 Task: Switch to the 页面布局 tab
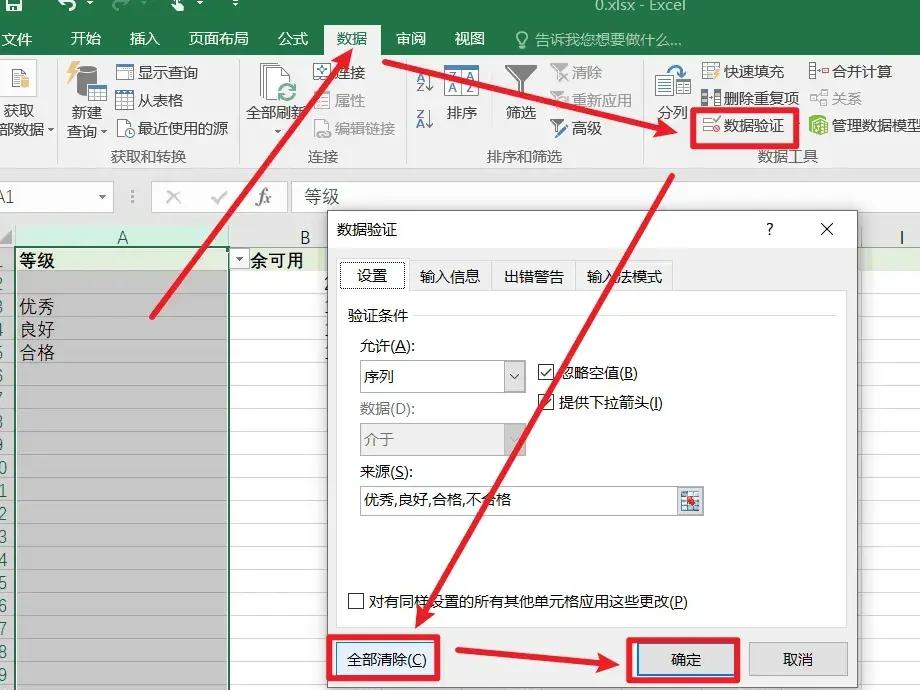(x=218, y=39)
